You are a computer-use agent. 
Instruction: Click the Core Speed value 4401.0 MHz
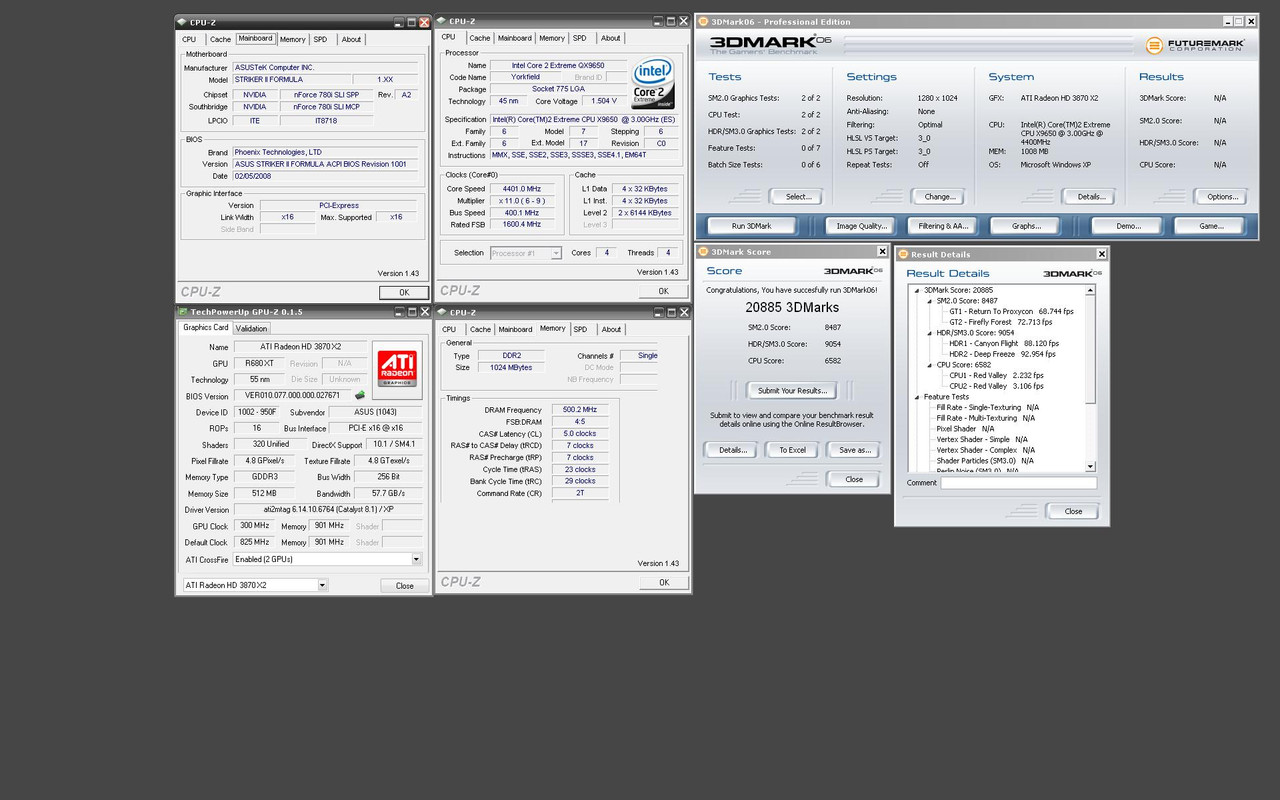(522, 189)
